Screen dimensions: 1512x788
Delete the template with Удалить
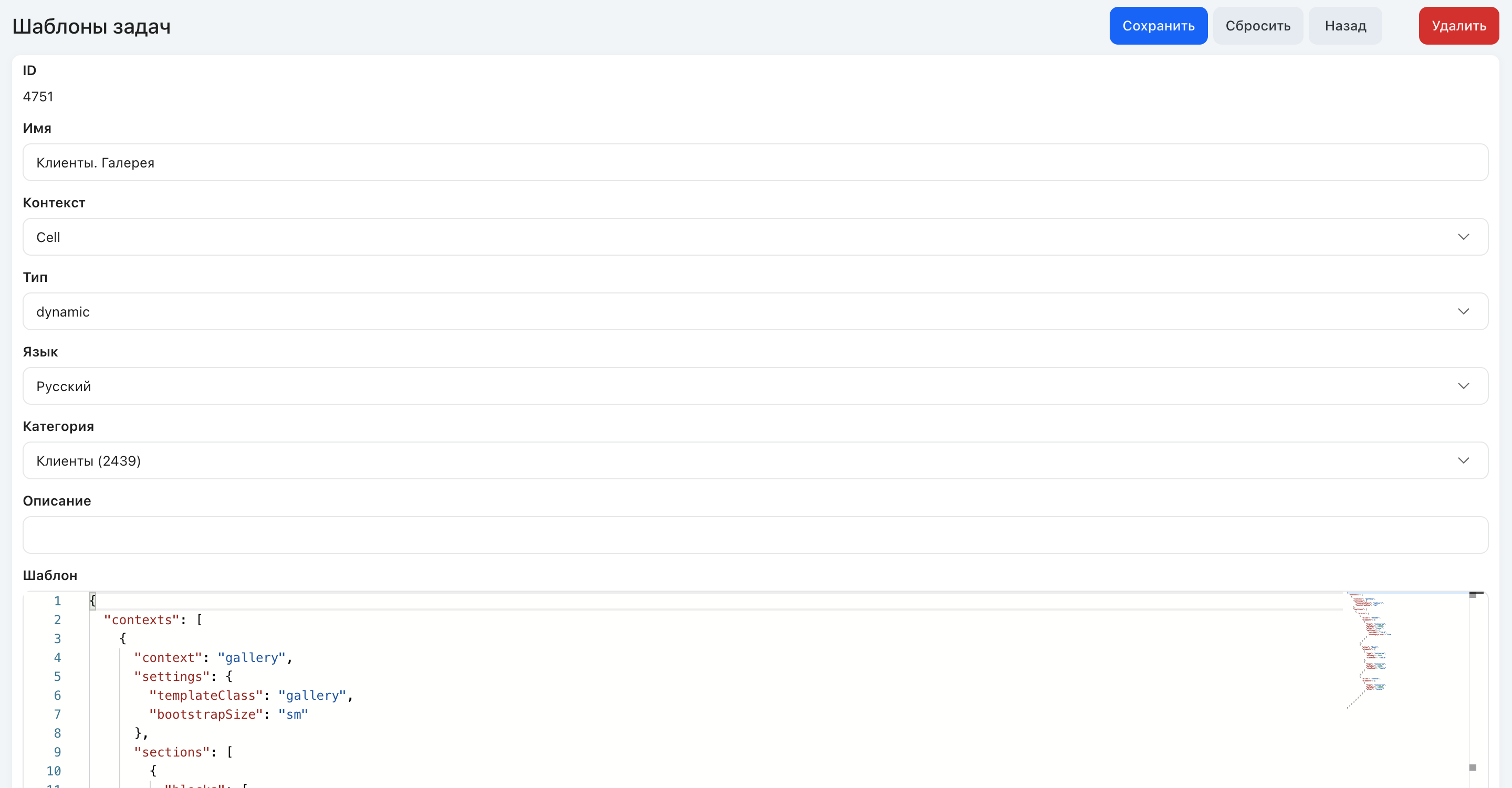click(1458, 26)
